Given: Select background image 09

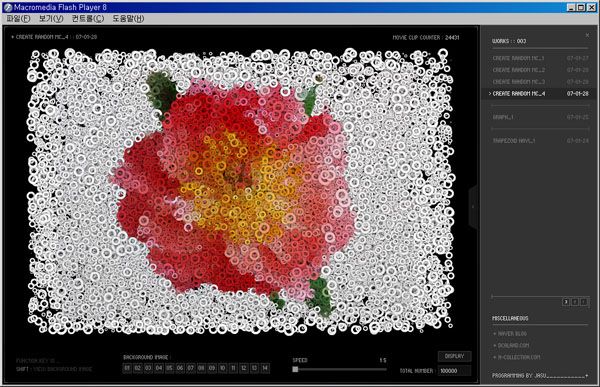Looking at the screenshot, I should (x=212, y=368).
